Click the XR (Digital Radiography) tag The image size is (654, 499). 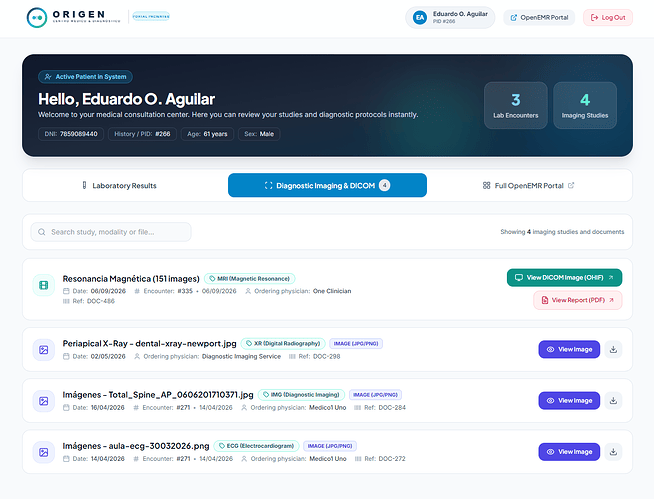coord(283,343)
